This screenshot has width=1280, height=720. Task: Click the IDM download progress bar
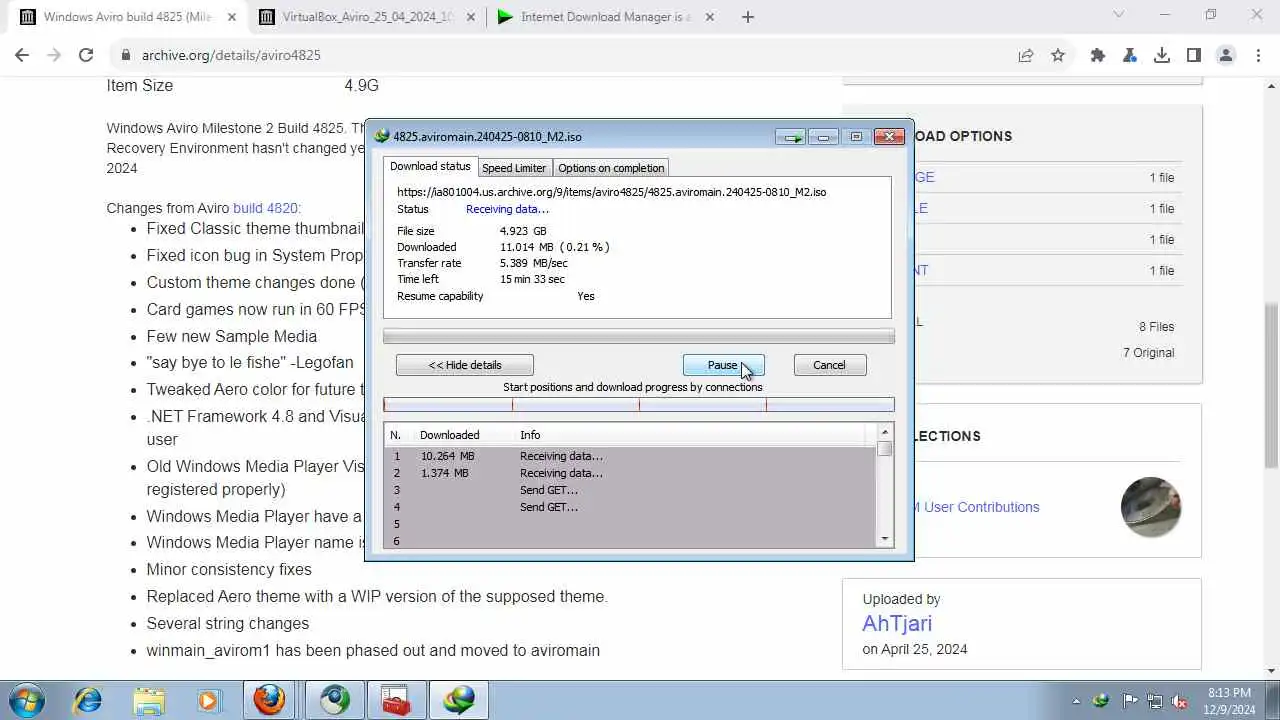(639, 337)
